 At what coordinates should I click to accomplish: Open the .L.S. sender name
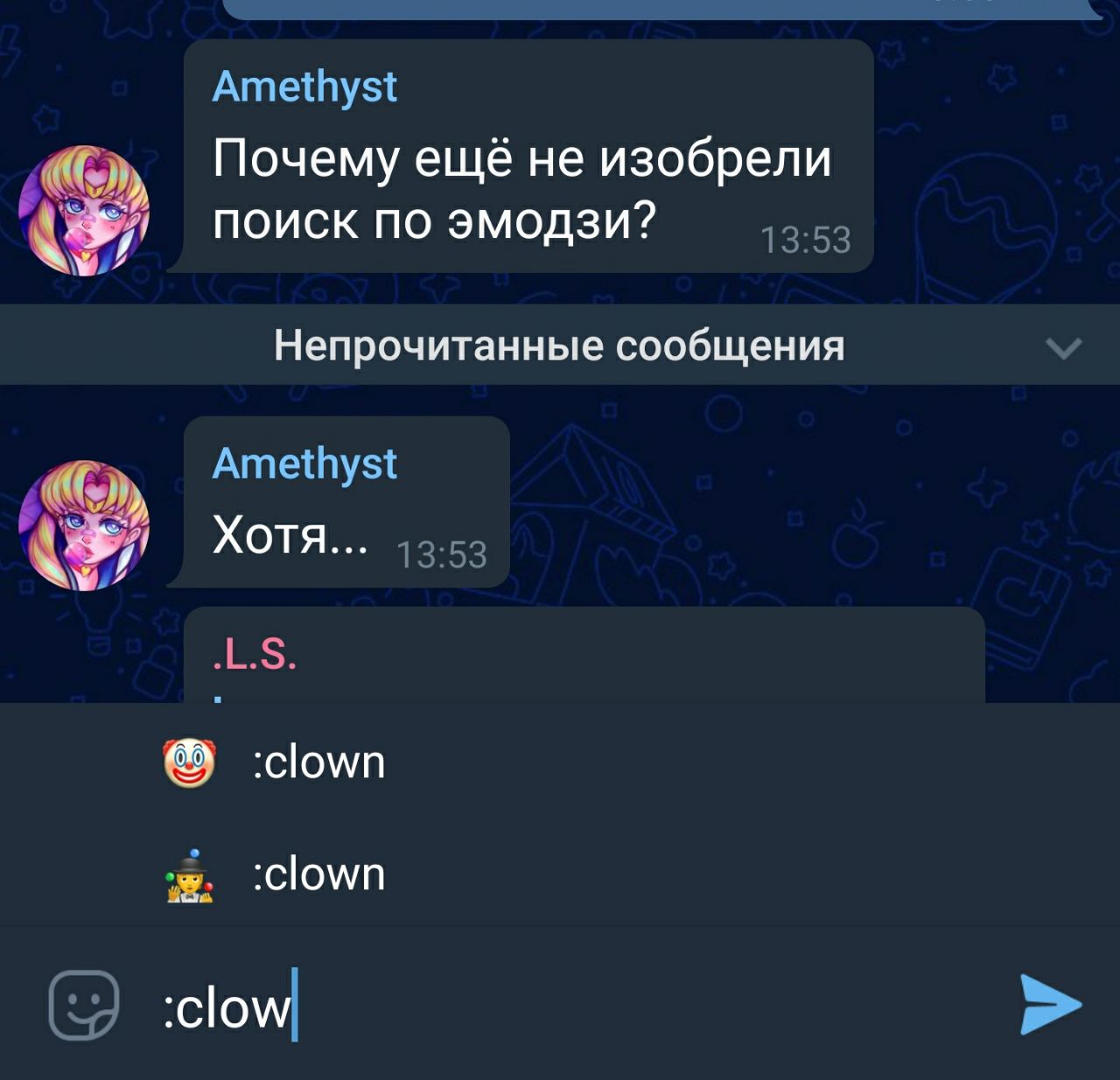pyautogui.click(x=255, y=654)
